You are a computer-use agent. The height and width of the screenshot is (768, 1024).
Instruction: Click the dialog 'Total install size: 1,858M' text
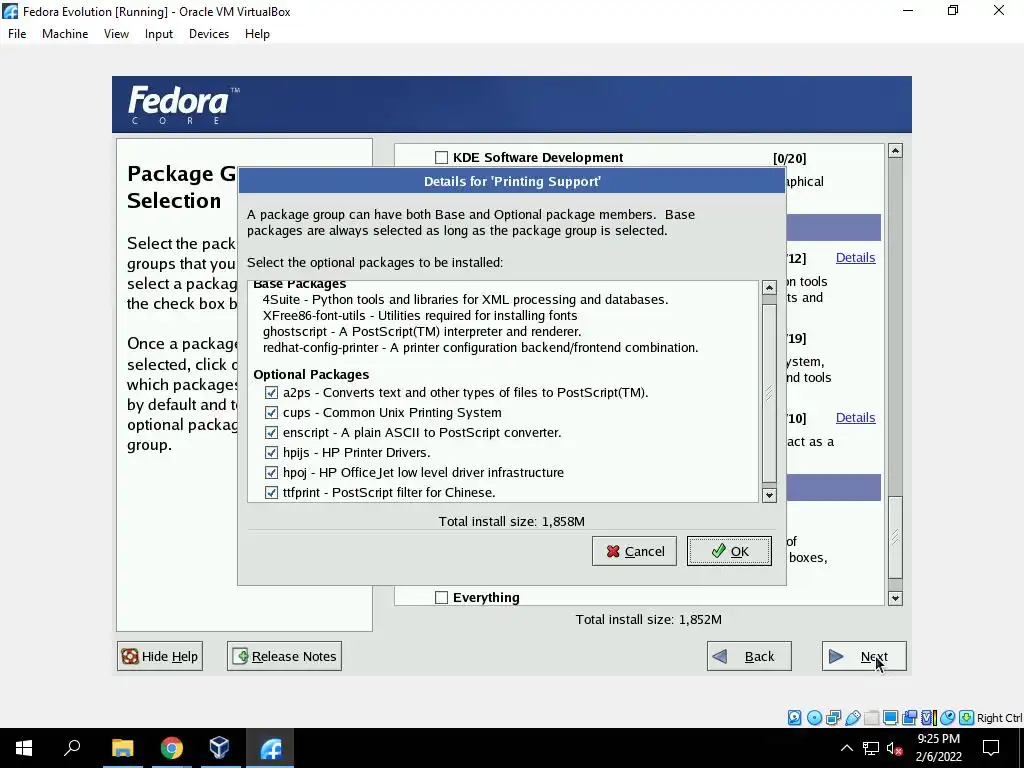pos(511,521)
